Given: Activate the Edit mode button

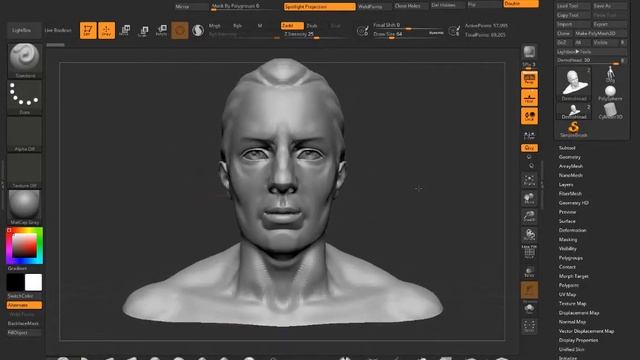Looking at the screenshot, I should tap(88, 31).
